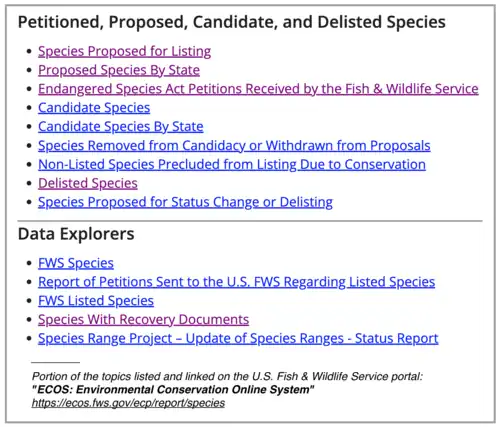This screenshot has width=500, height=427.
Task: Open Species Proposed for Listing link
Action: (x=124, y=51)
